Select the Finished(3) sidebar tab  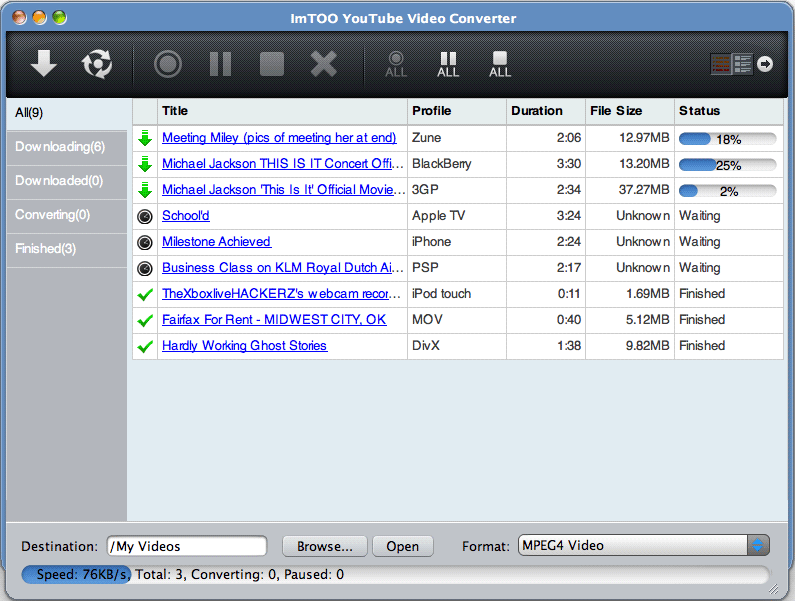coord(66,249)
